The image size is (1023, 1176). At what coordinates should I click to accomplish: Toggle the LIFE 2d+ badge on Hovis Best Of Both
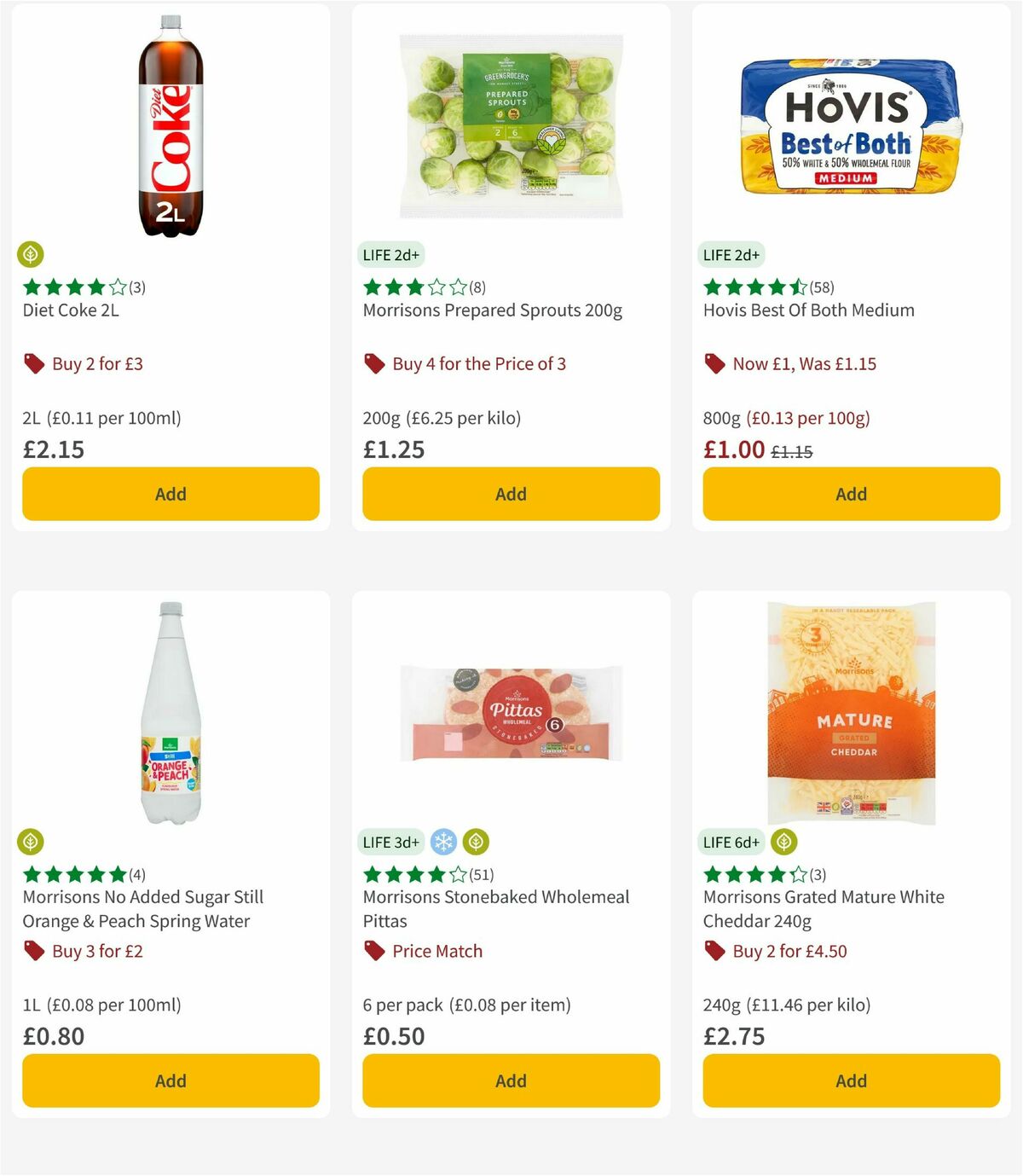tap(731, 254)
